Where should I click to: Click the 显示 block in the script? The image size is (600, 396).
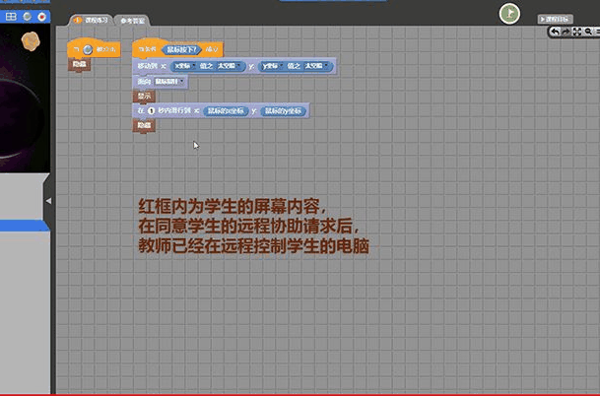click(x=144, y=96)
